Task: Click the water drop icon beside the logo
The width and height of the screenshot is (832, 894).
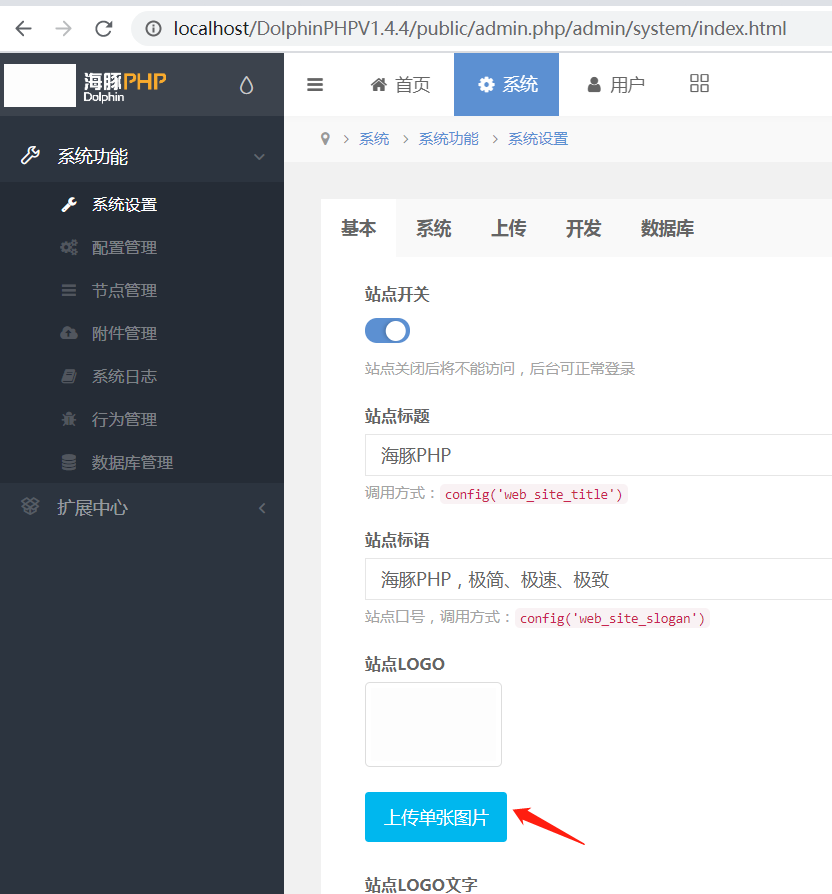Action: (246, 86)
